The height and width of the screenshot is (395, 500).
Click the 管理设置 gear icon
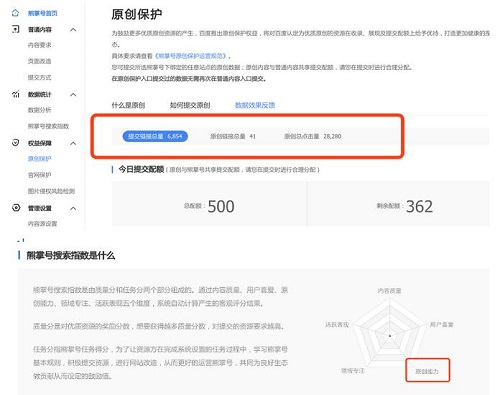[x=16, y=208]
